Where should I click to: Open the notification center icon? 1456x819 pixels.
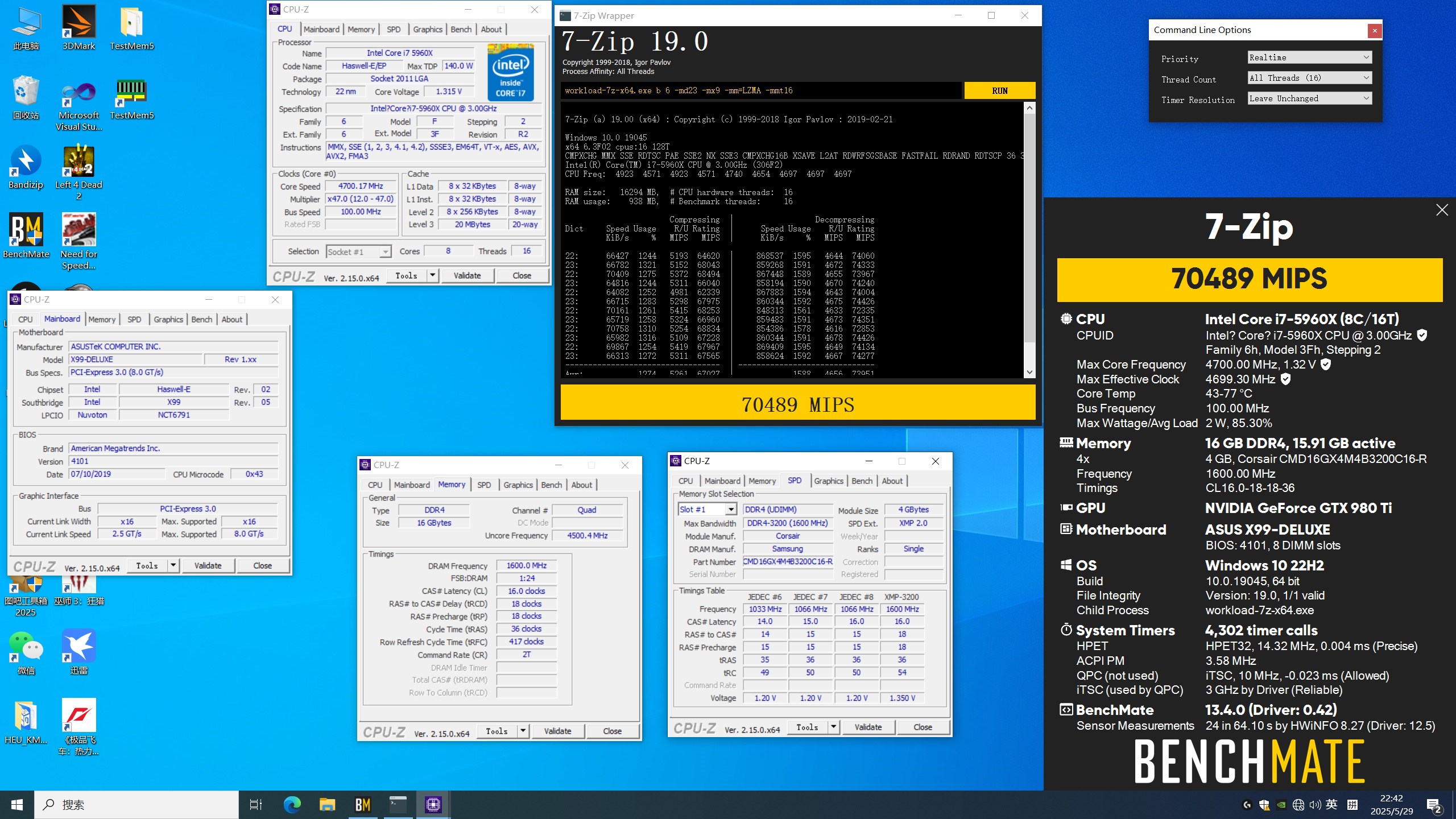click(1434, 805)
